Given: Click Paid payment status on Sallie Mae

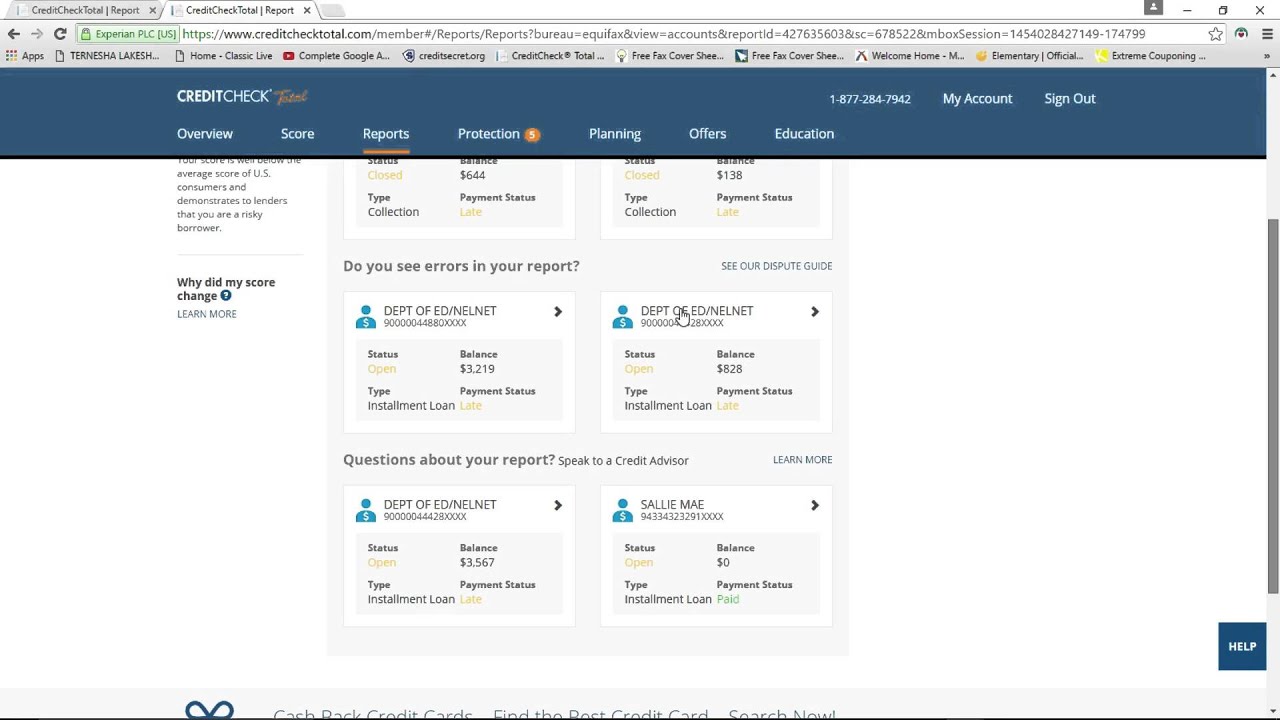Looking at the screenshot, I should (727, 599).
